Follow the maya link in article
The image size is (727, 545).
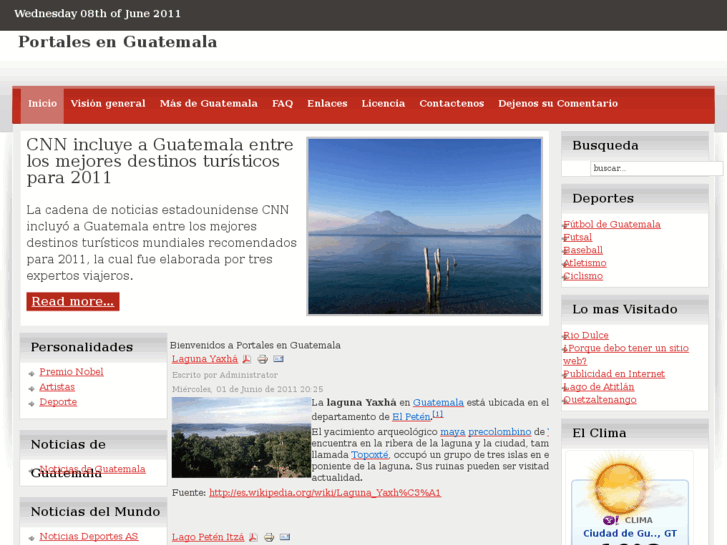(x=453, y=432)
